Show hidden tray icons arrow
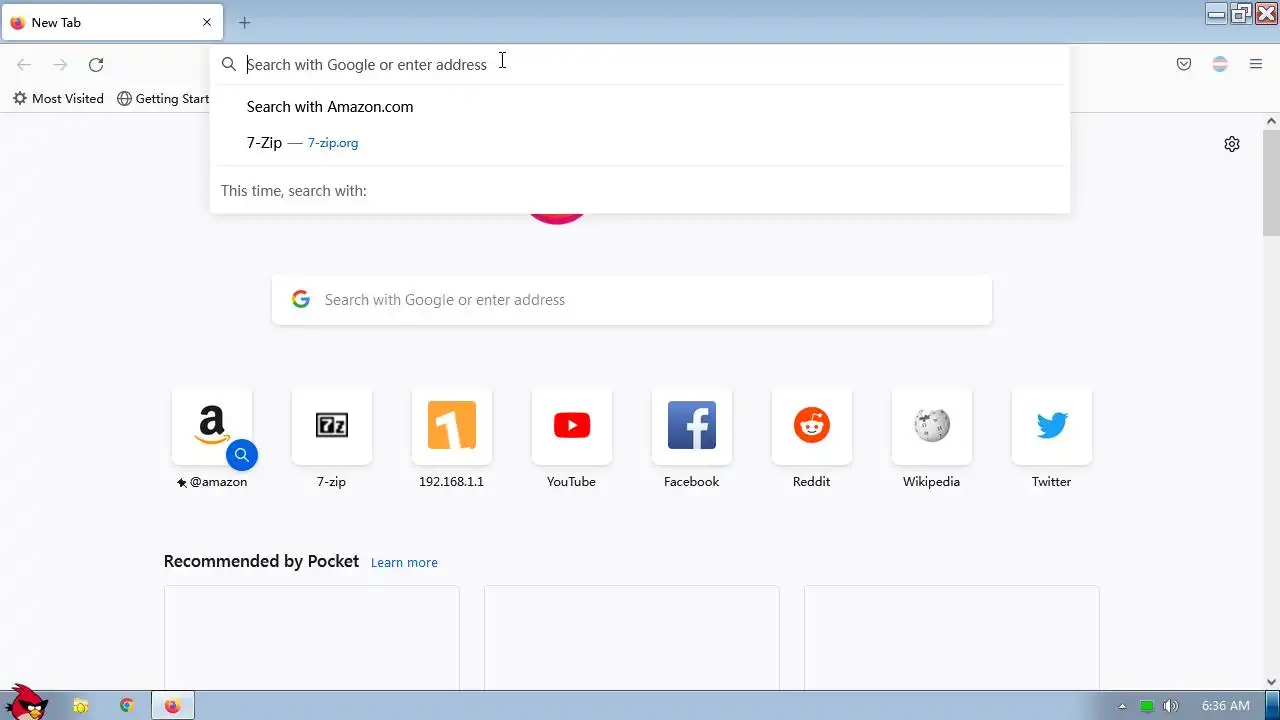 (x=1122, y=706)
